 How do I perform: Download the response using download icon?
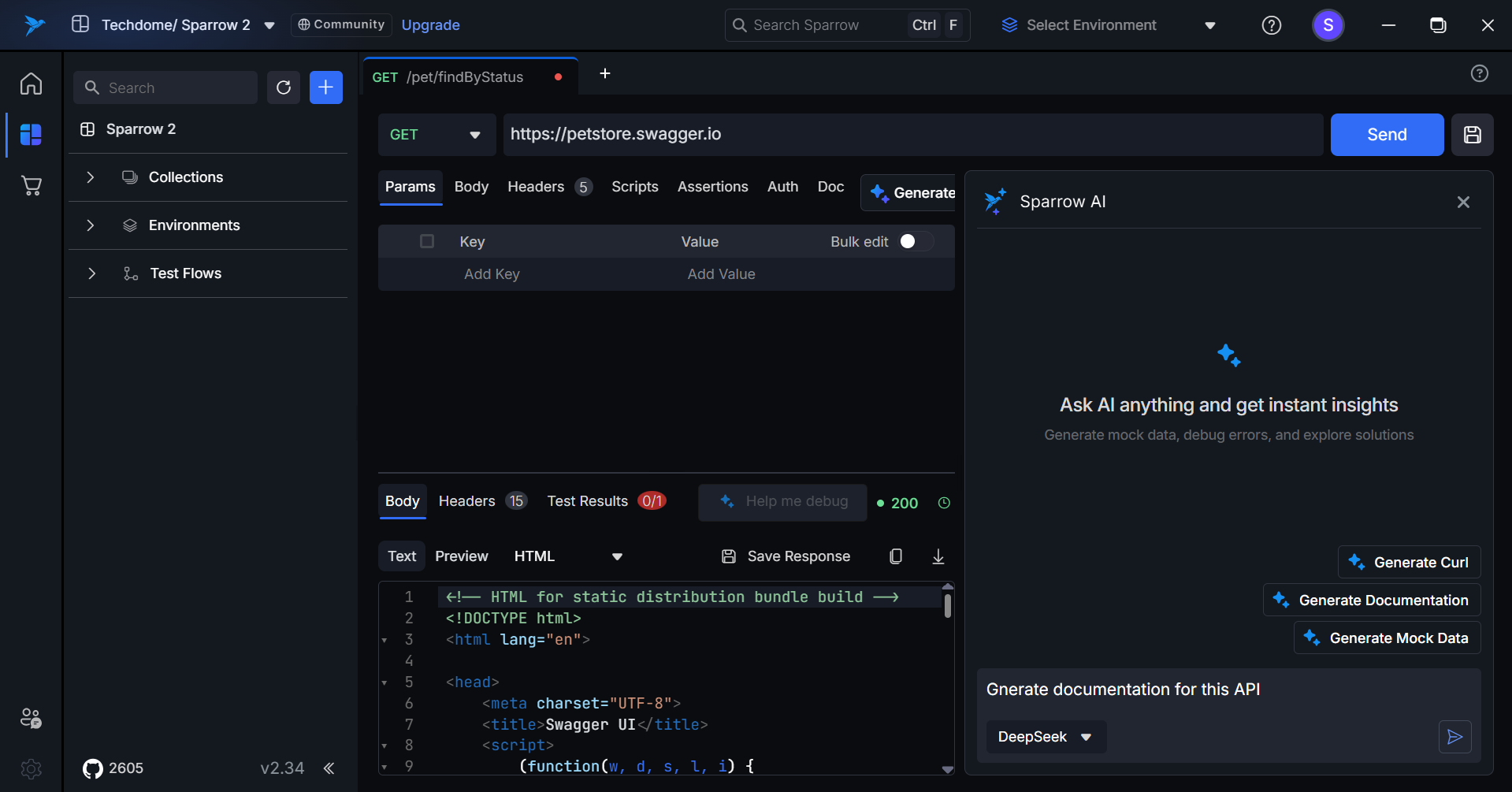coord(938,556)
